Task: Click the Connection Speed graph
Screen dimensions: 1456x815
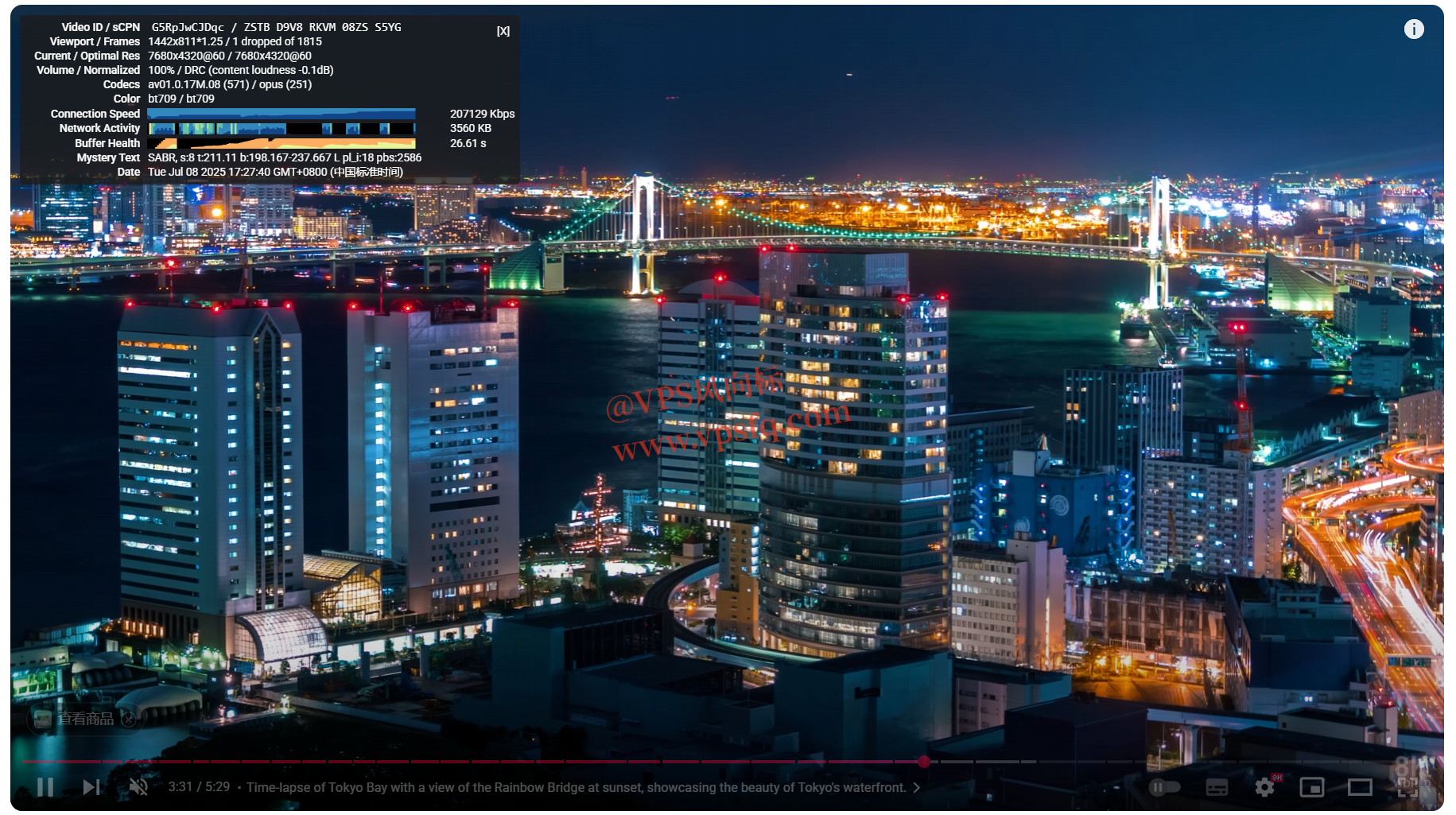Action: (x=281, y=114)
